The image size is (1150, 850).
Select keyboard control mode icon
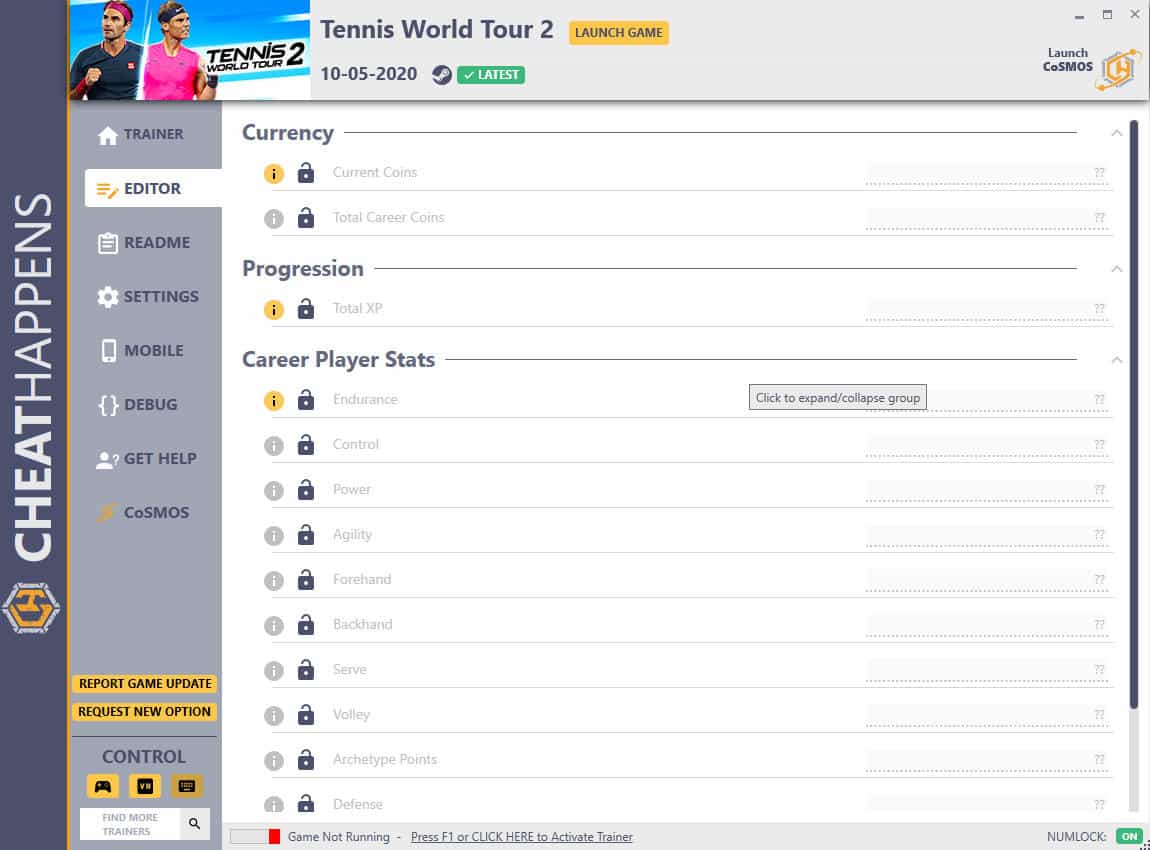coord(186,786)
